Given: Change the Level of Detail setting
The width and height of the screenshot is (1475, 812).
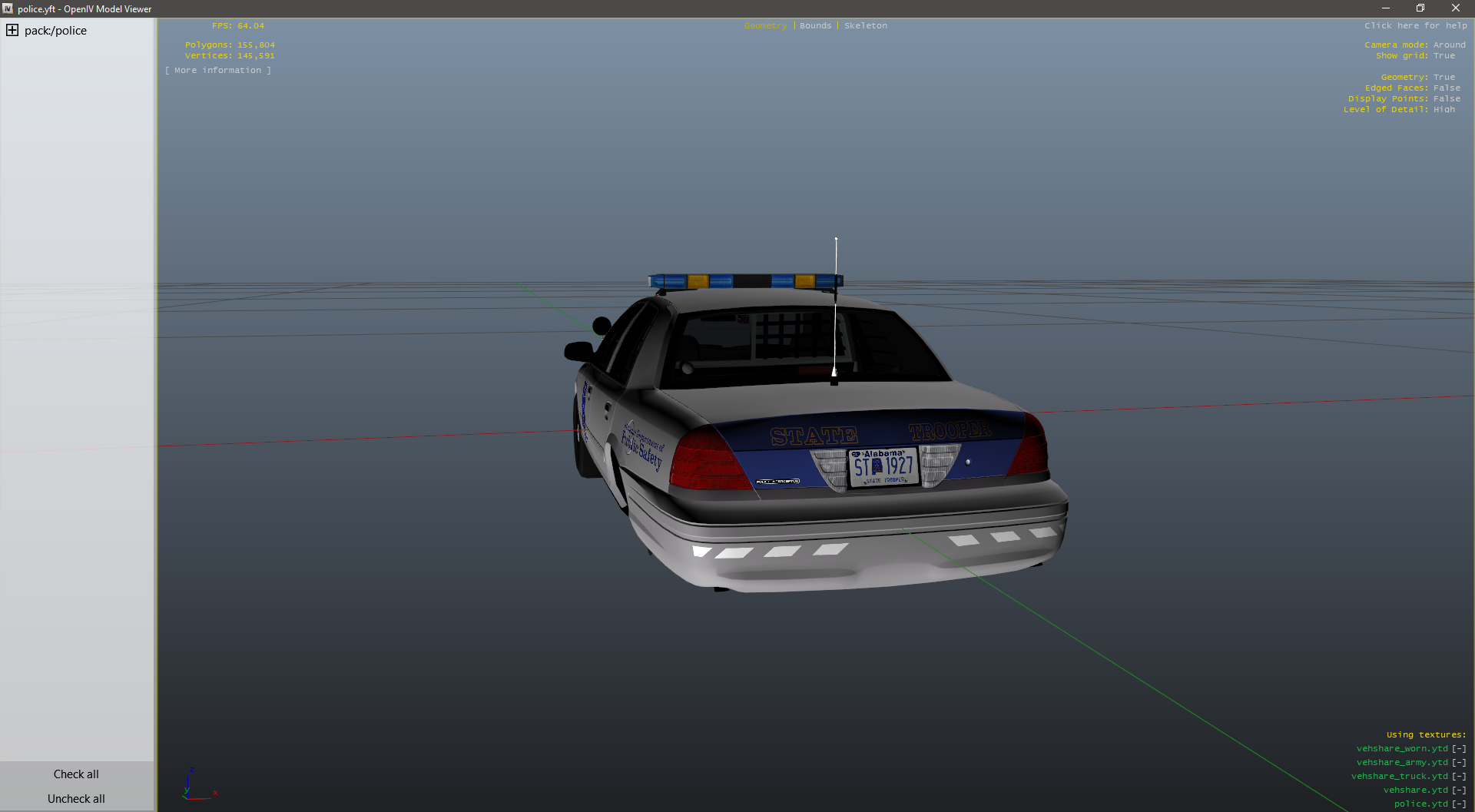Looking at the screenshot, I should click(x=1444, y=110).
